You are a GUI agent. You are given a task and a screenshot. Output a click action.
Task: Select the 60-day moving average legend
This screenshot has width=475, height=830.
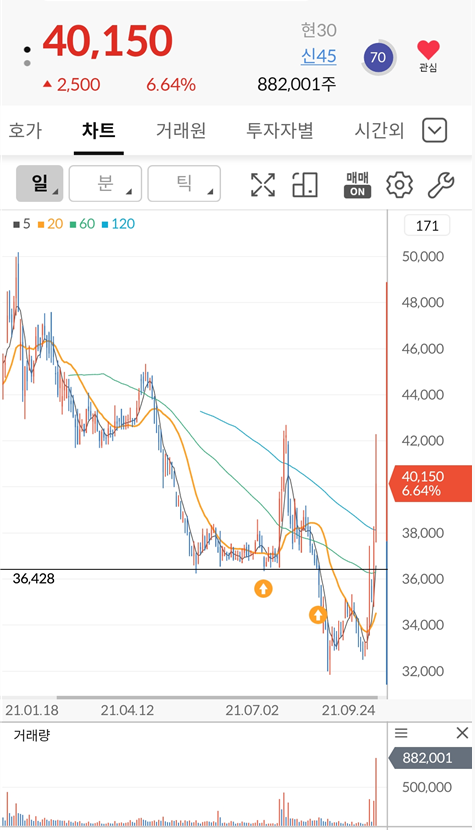coord(83,224)
